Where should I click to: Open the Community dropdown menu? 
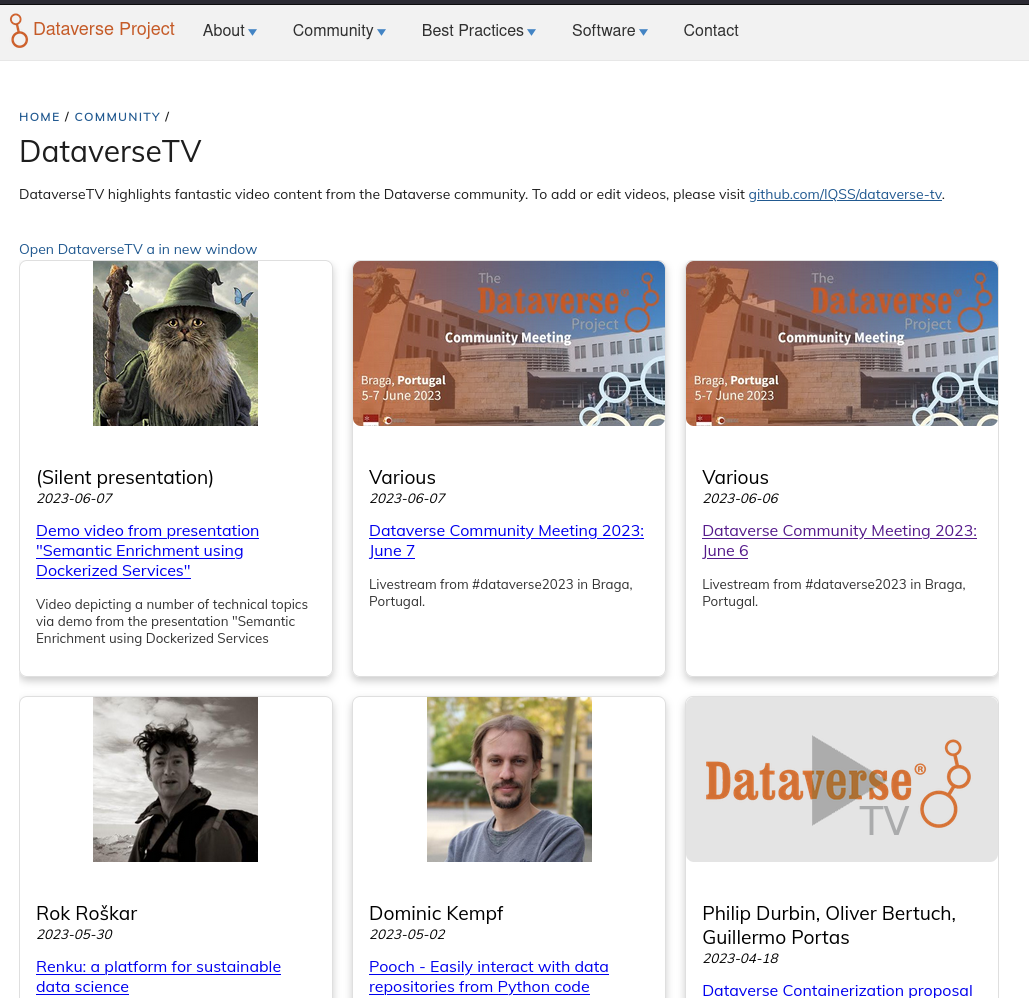(x=339, y=31)
